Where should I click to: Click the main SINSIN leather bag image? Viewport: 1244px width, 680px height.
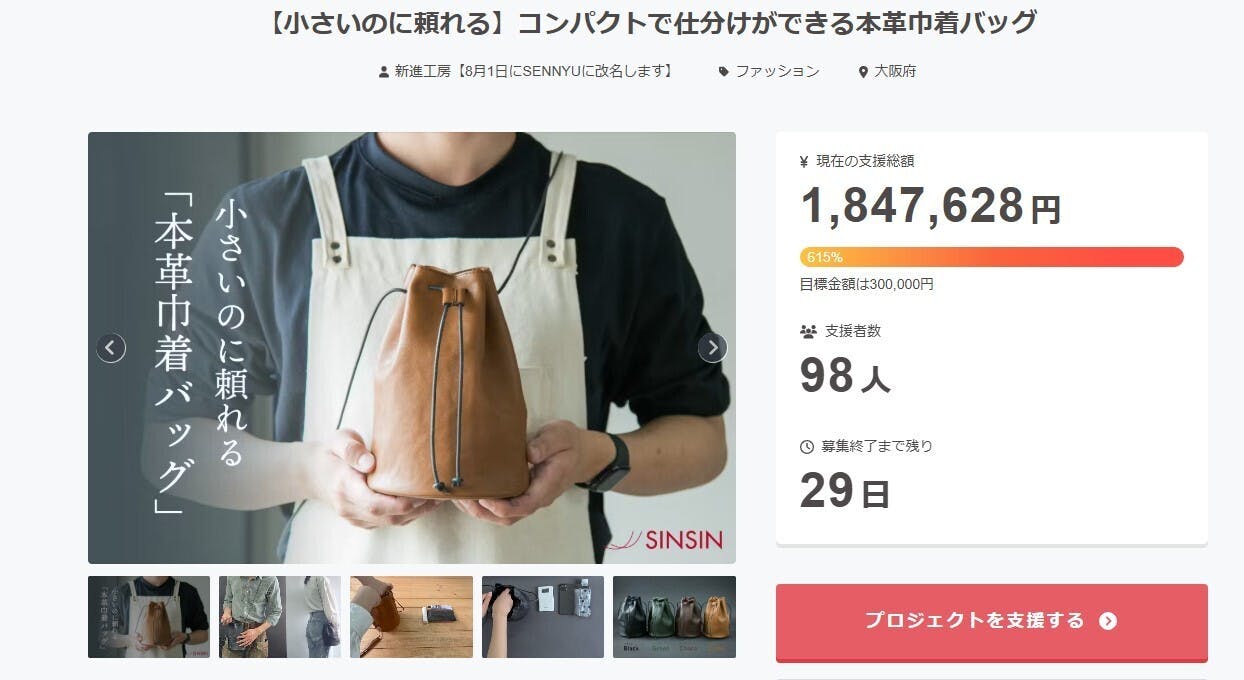(412, 348)
